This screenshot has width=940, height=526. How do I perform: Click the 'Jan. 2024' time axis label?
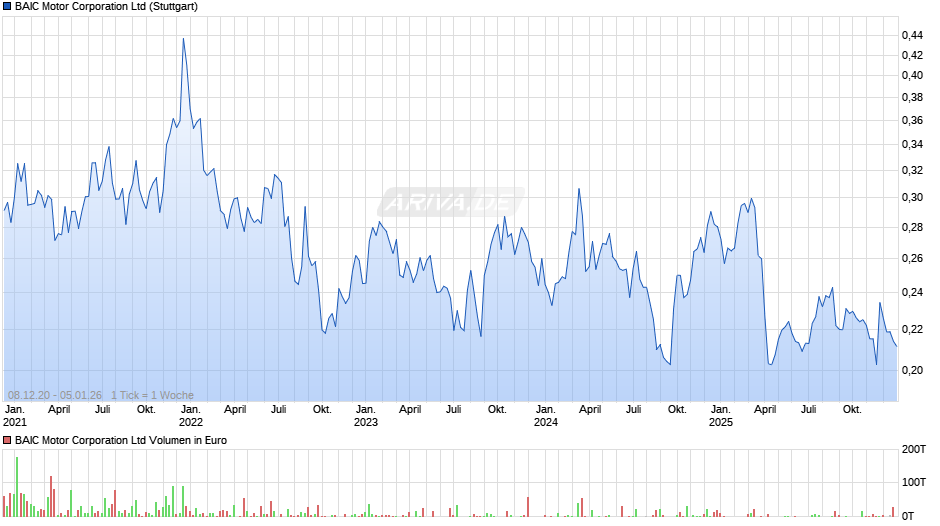tap(546, 416)
